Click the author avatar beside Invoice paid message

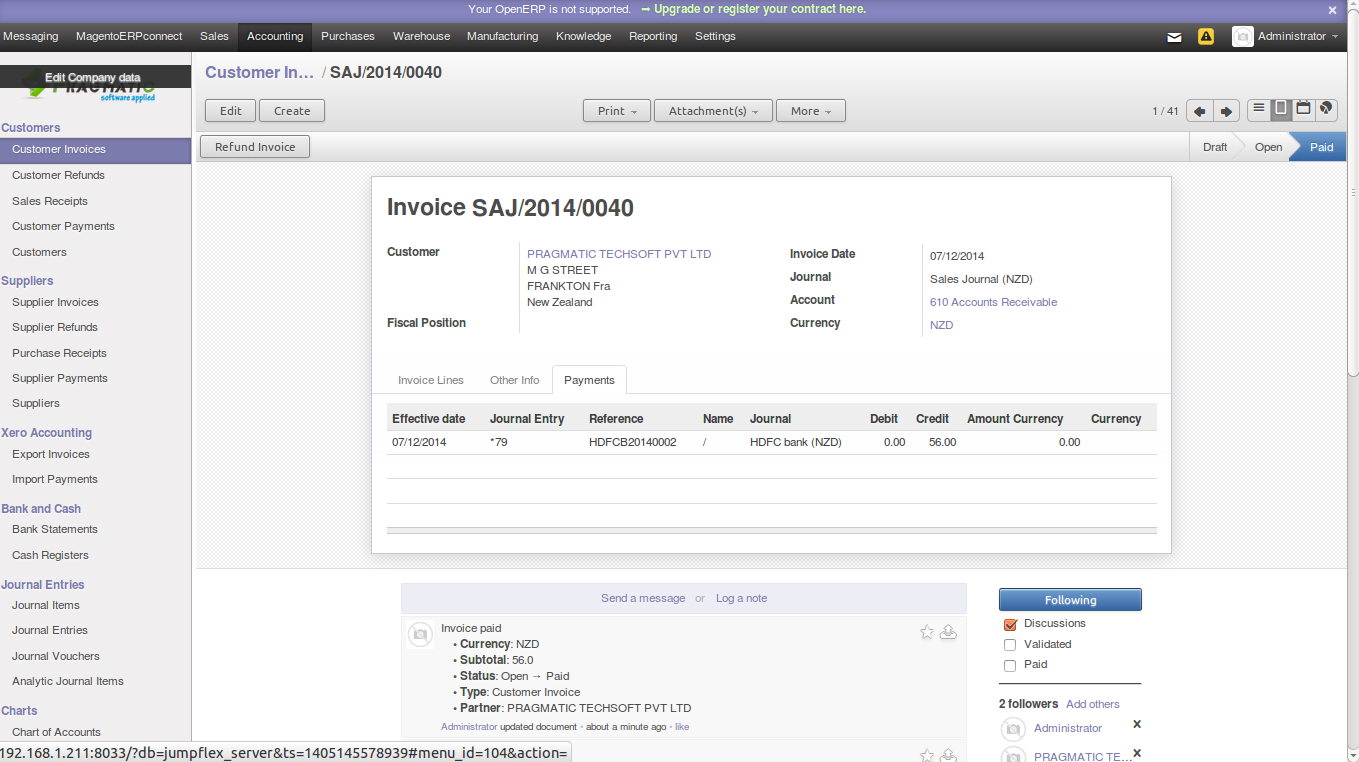click(x=420, y=634)
